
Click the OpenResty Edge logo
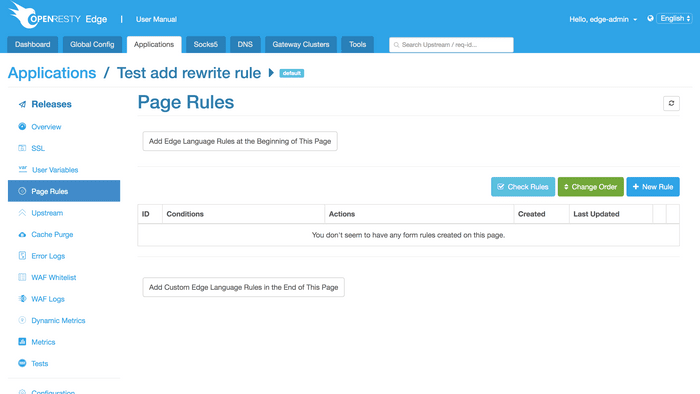(58, 17)
